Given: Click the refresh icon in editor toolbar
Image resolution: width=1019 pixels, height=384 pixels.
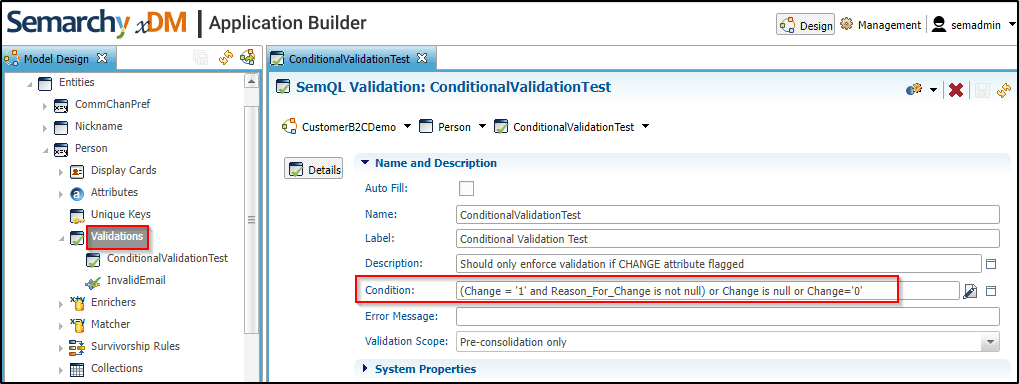Looking at the screenshot, I should (x=1004, y=90).
